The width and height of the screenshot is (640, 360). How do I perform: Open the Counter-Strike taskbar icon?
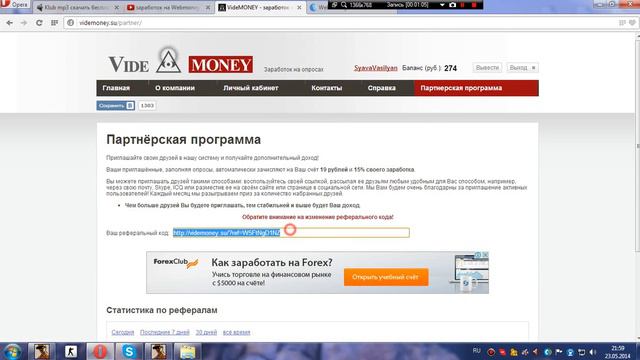pos(71,351)
